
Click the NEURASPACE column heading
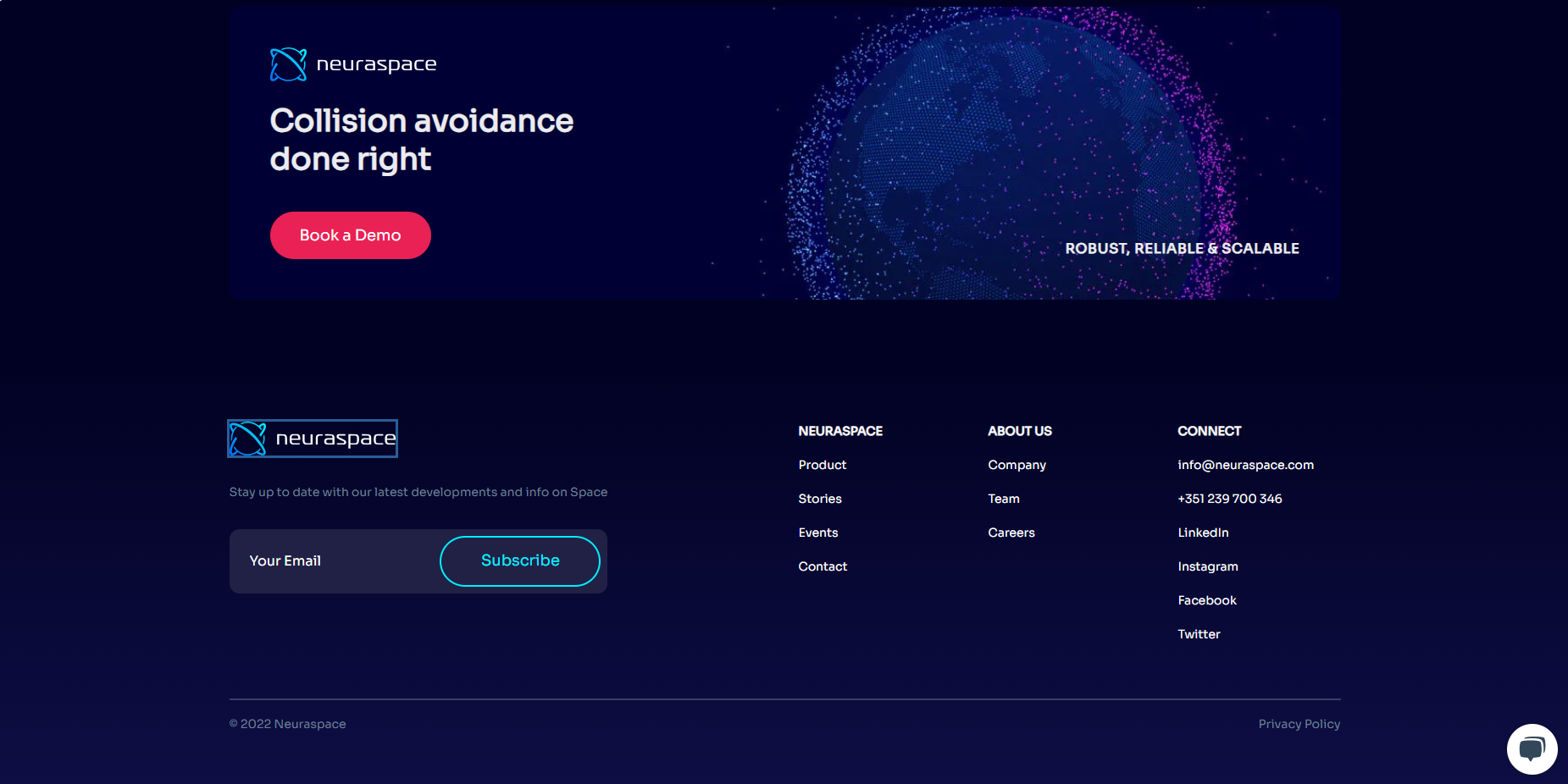click(x=840, y=431)
